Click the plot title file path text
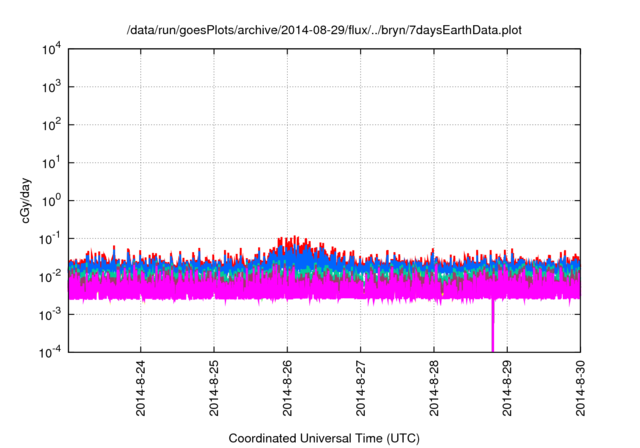This screenshot has width=640, height=448. coord(324,31)
